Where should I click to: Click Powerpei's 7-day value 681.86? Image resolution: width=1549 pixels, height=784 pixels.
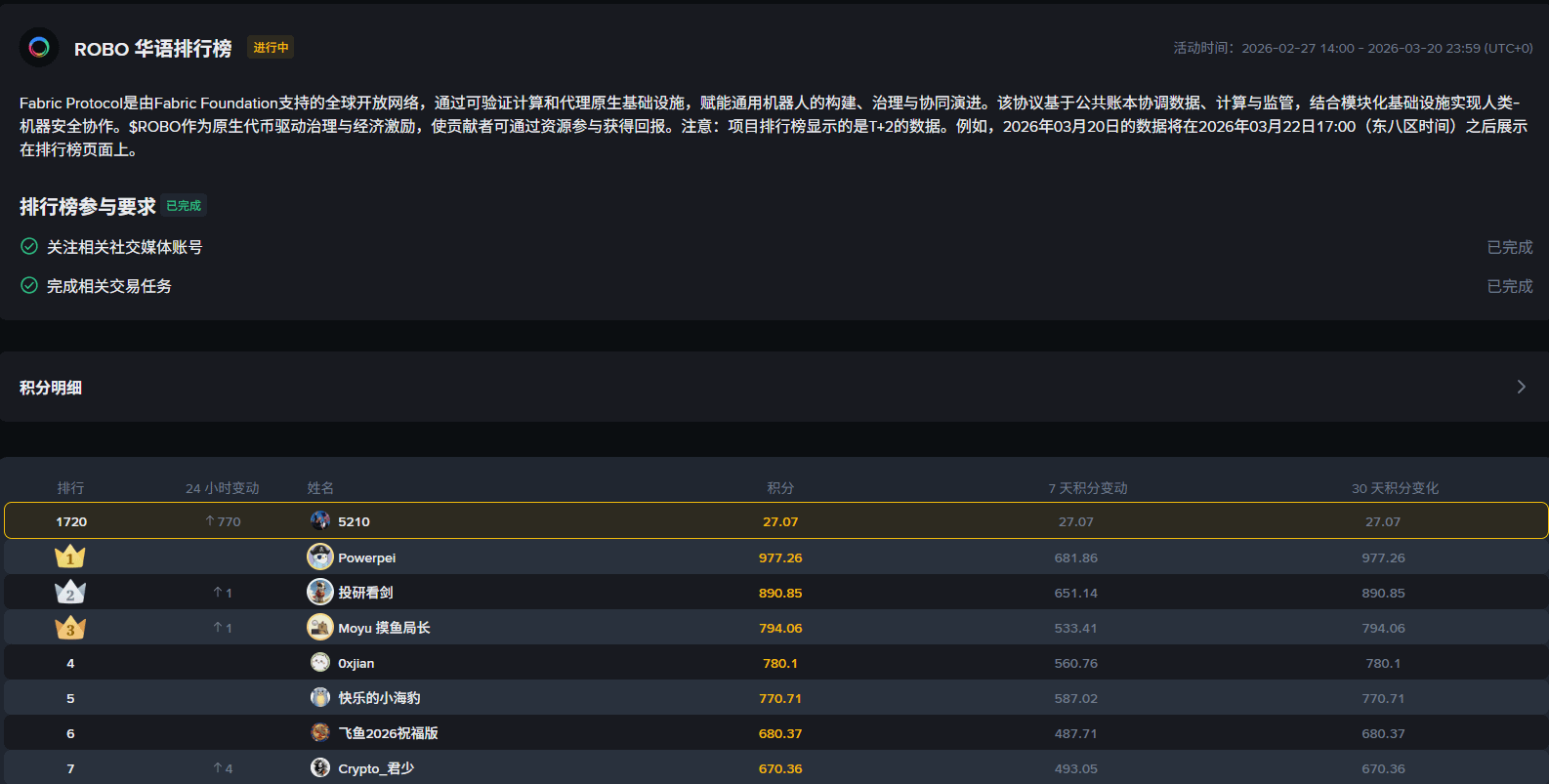point(1076,557)
